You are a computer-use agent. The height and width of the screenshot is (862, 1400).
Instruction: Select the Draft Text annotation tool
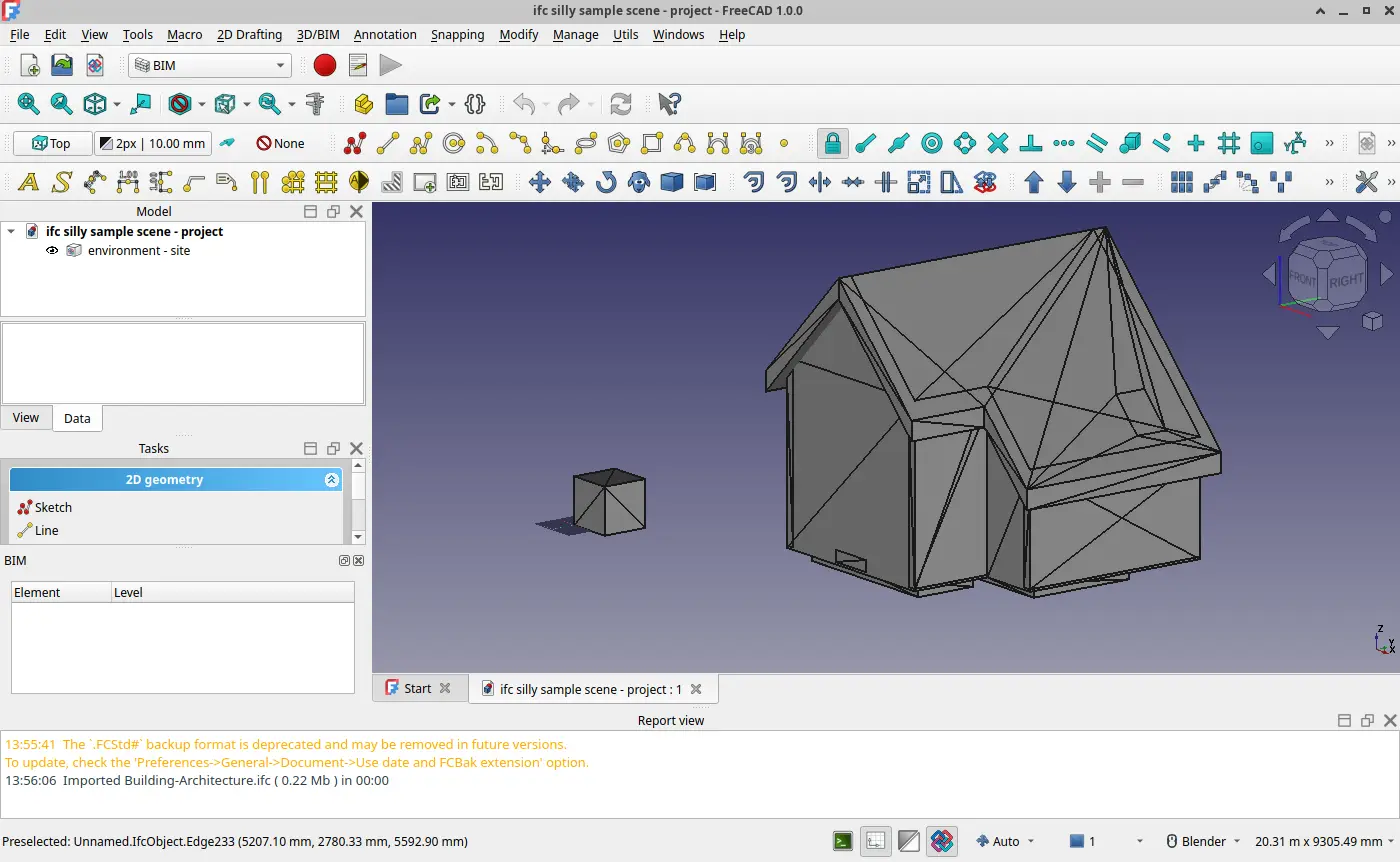pyautogui.click(x=29, y=182)
